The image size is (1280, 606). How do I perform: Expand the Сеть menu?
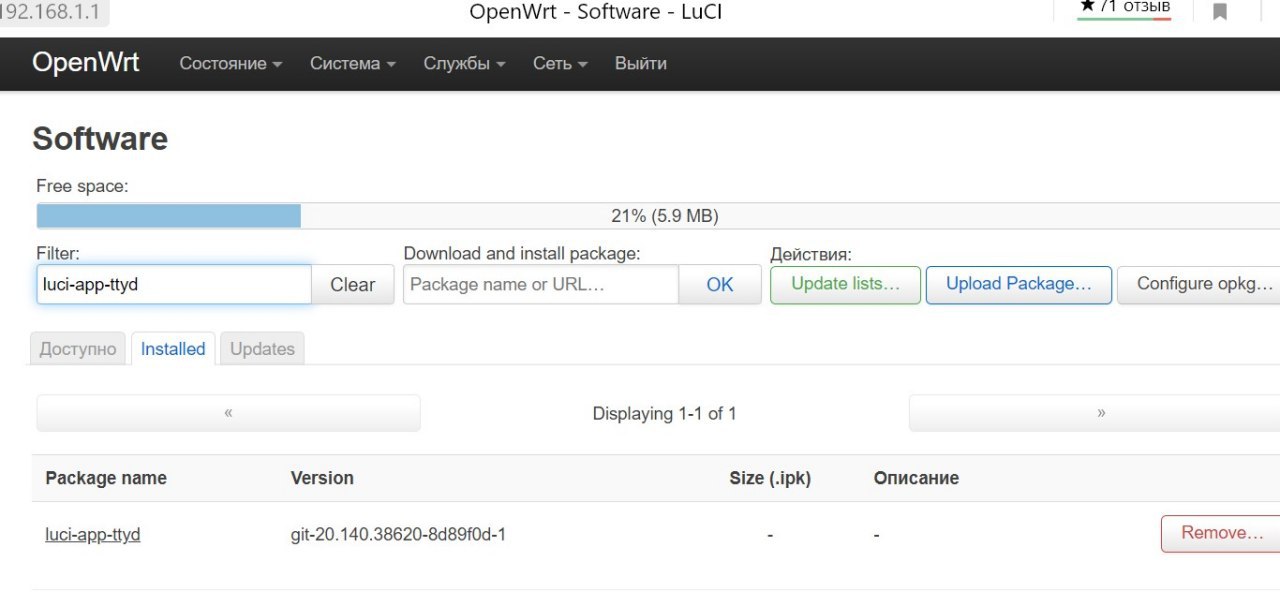tap(560, 63)
